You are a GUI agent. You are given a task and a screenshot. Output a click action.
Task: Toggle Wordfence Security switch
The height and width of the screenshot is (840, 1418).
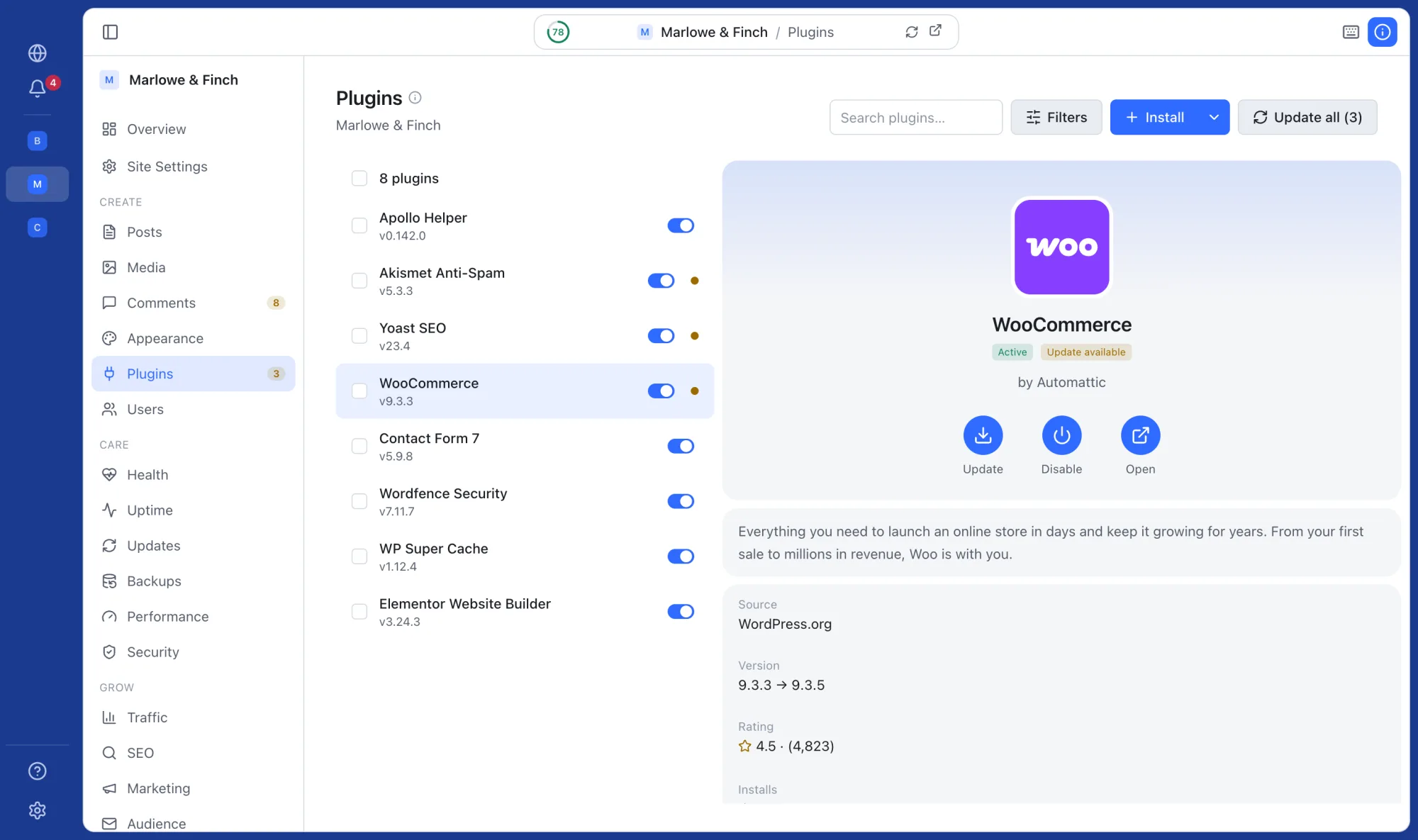681,501
